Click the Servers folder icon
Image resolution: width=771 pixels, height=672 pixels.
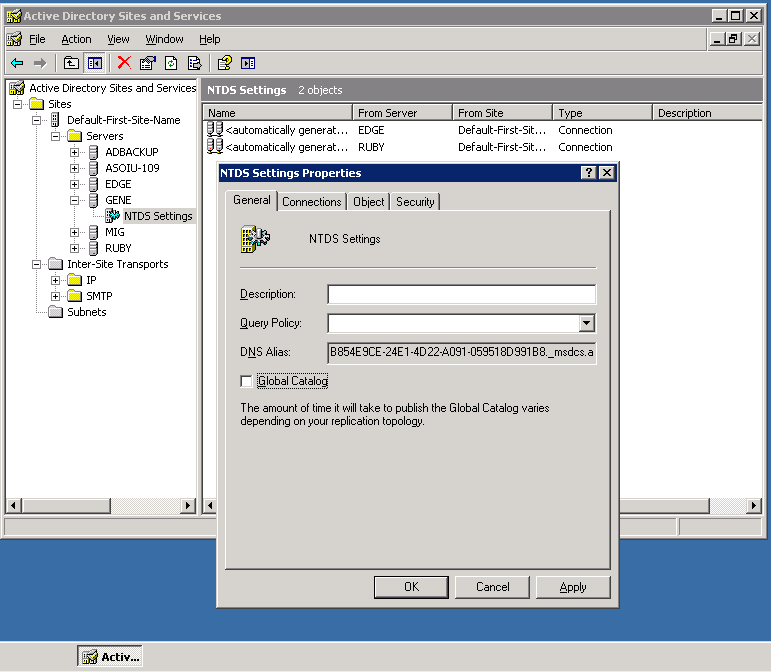click(74, 136)
